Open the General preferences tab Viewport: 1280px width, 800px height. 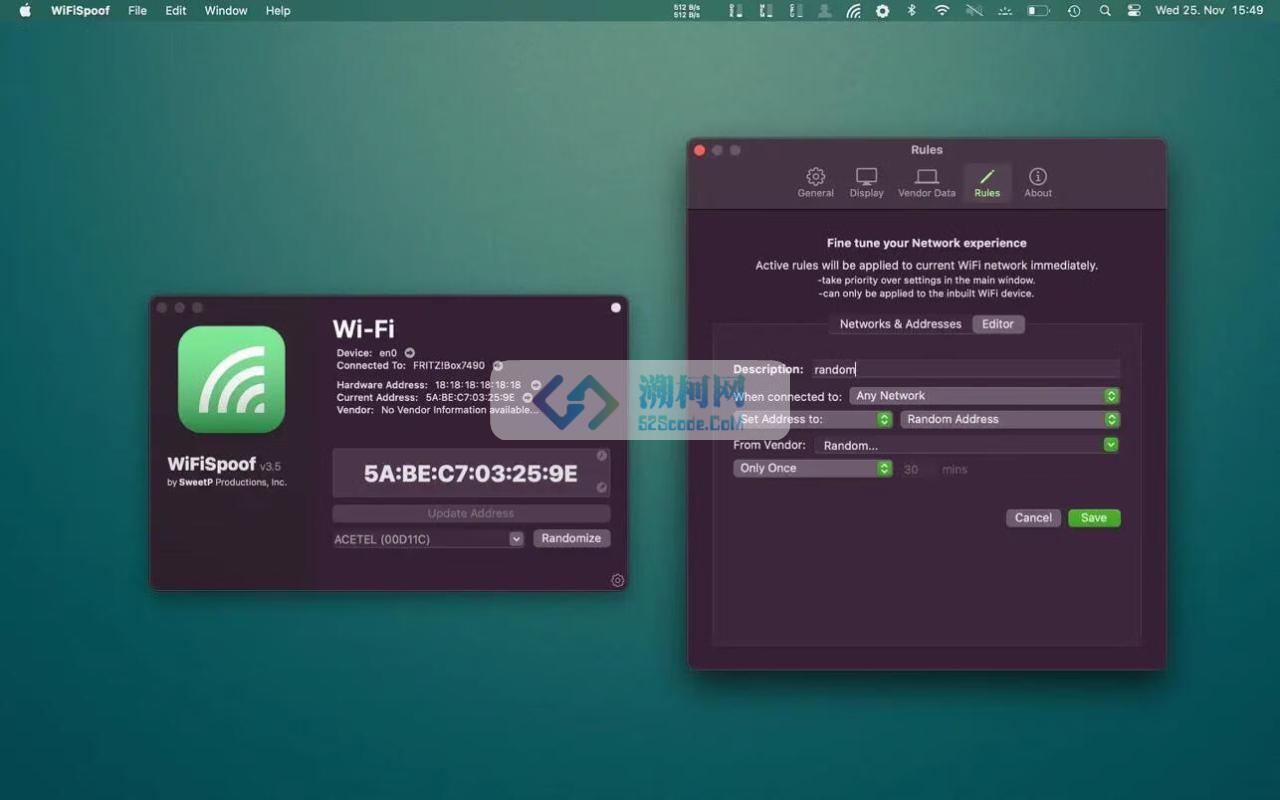[x=815, y=182]
